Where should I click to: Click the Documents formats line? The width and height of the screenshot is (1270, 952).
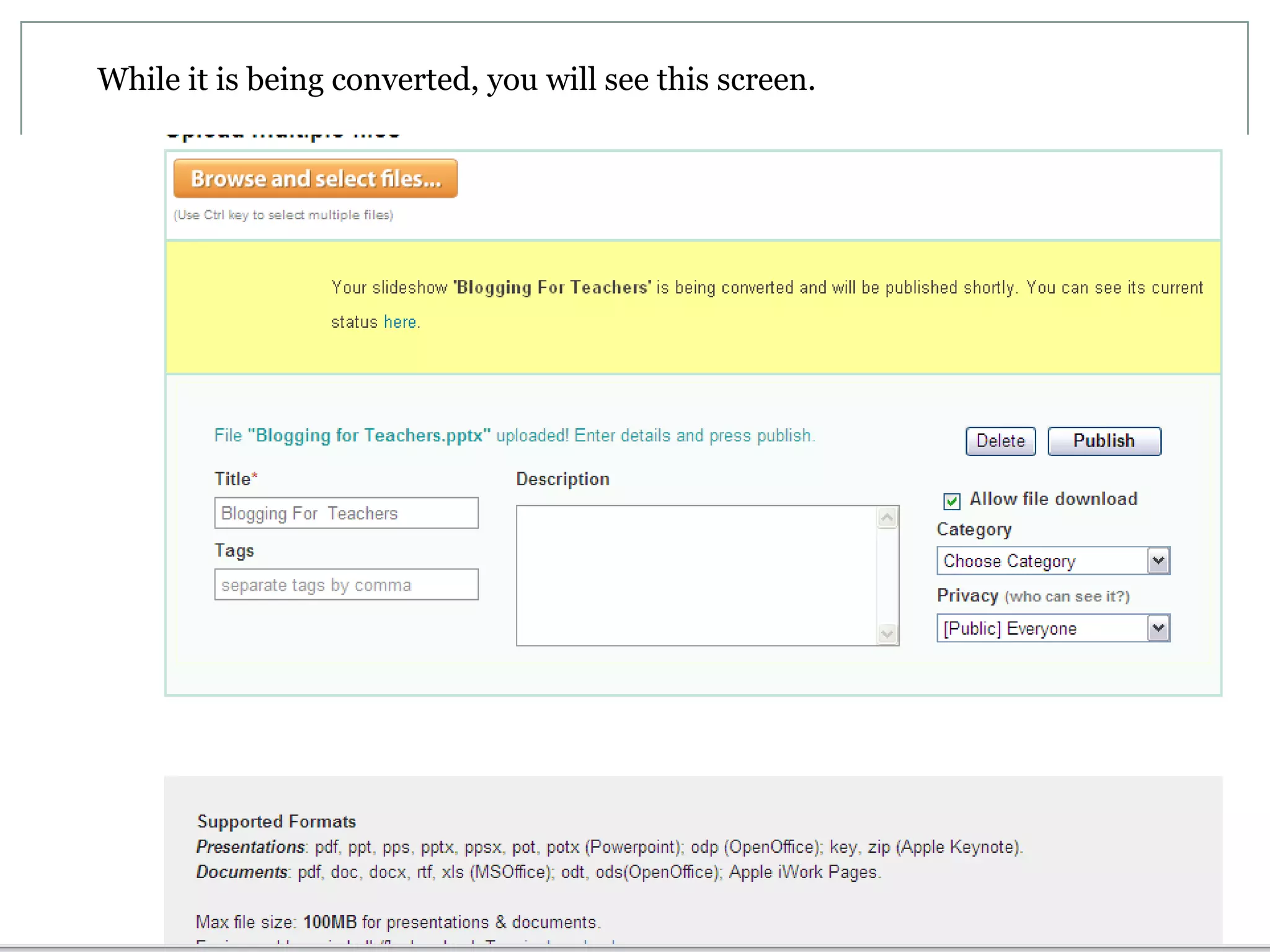[x=538, y=872]
